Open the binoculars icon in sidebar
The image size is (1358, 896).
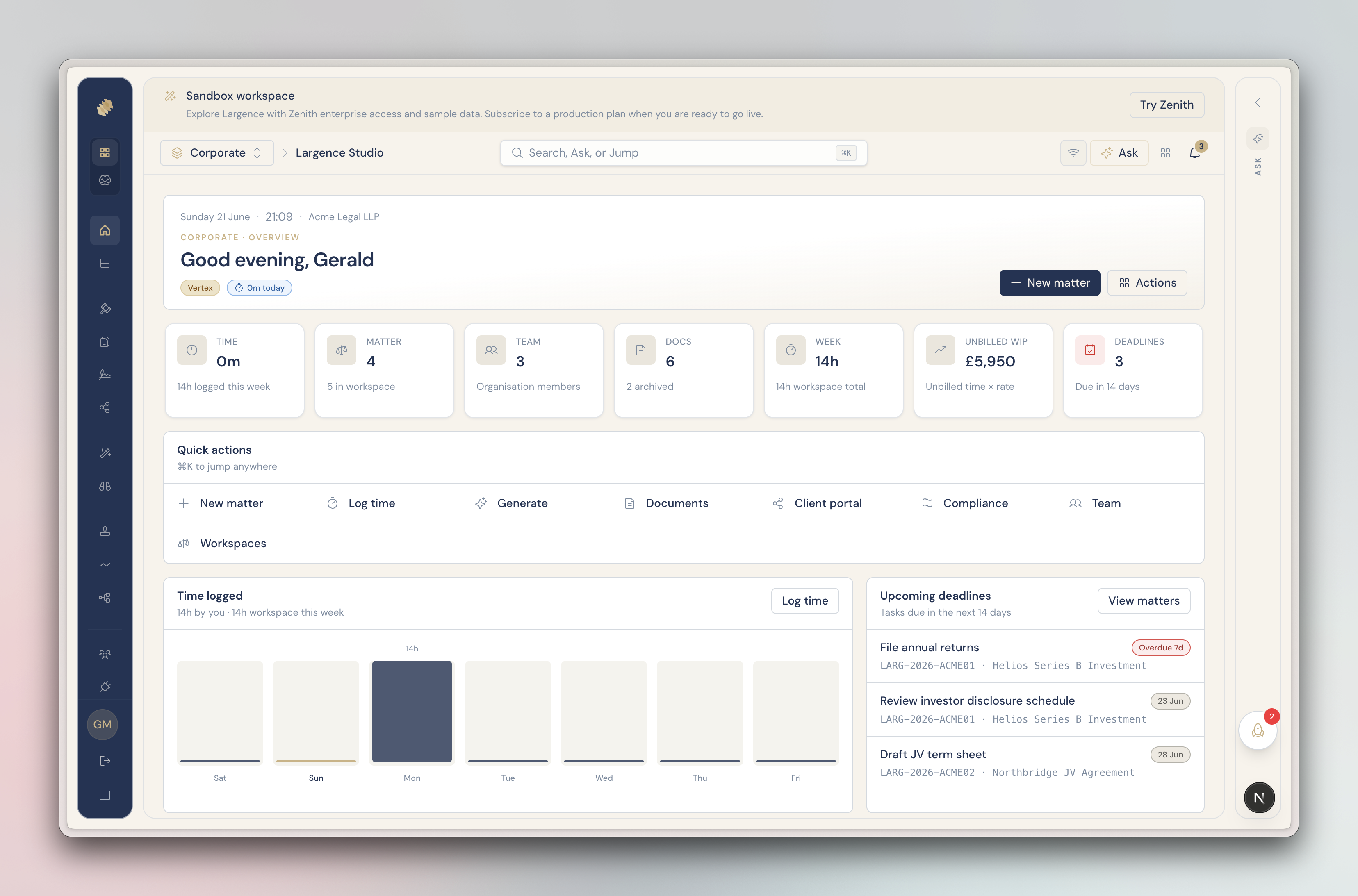[x=105, y=486]
